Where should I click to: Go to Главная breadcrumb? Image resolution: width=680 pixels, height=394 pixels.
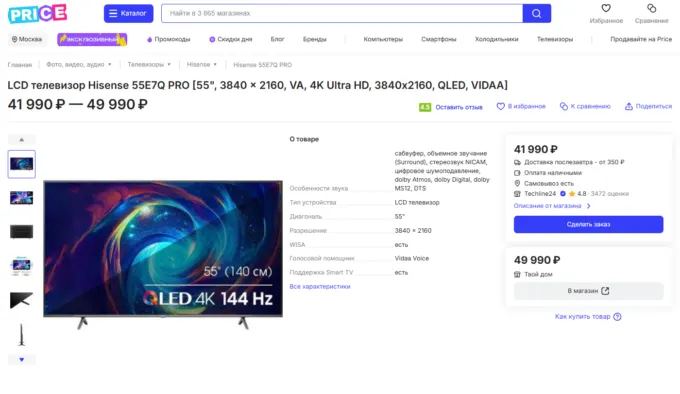(x=20, y=65)
